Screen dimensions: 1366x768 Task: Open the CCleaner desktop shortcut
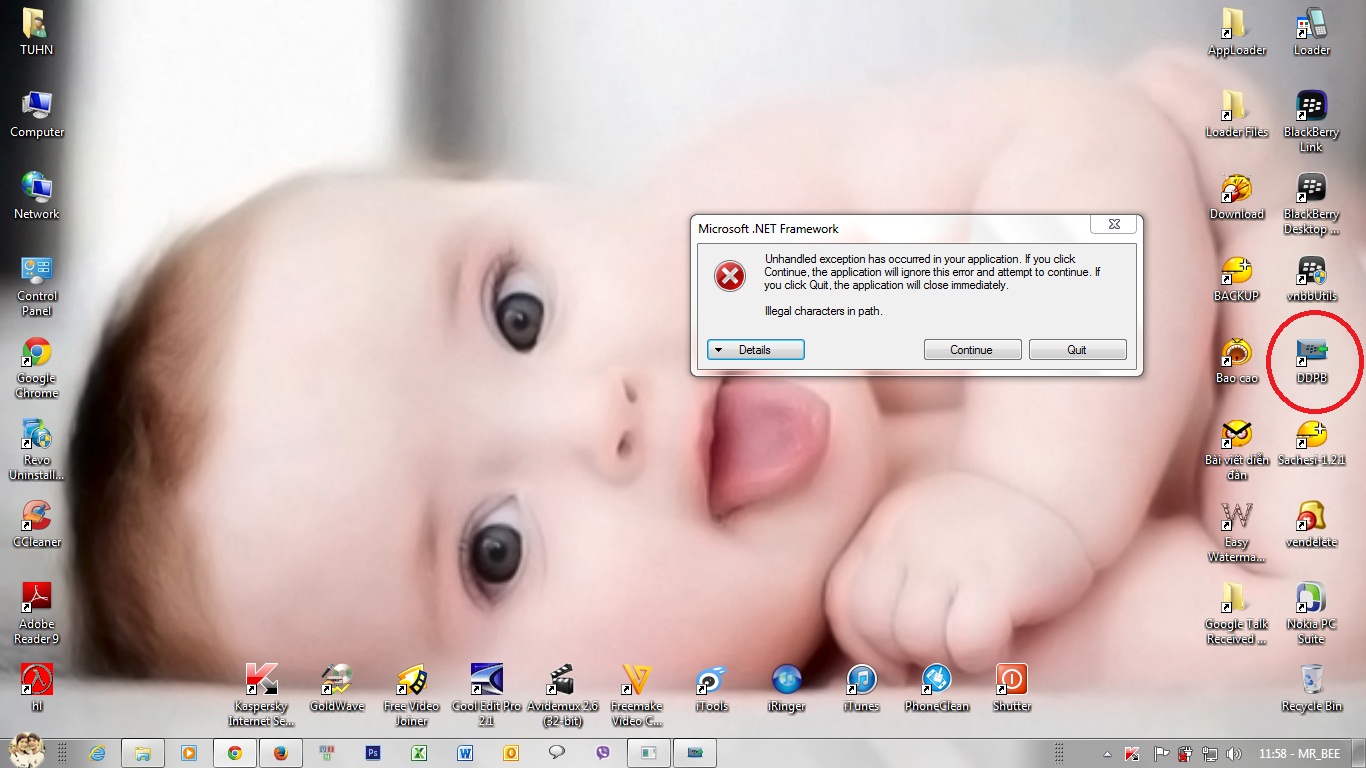pyautogui.click(x=37, y=517)
